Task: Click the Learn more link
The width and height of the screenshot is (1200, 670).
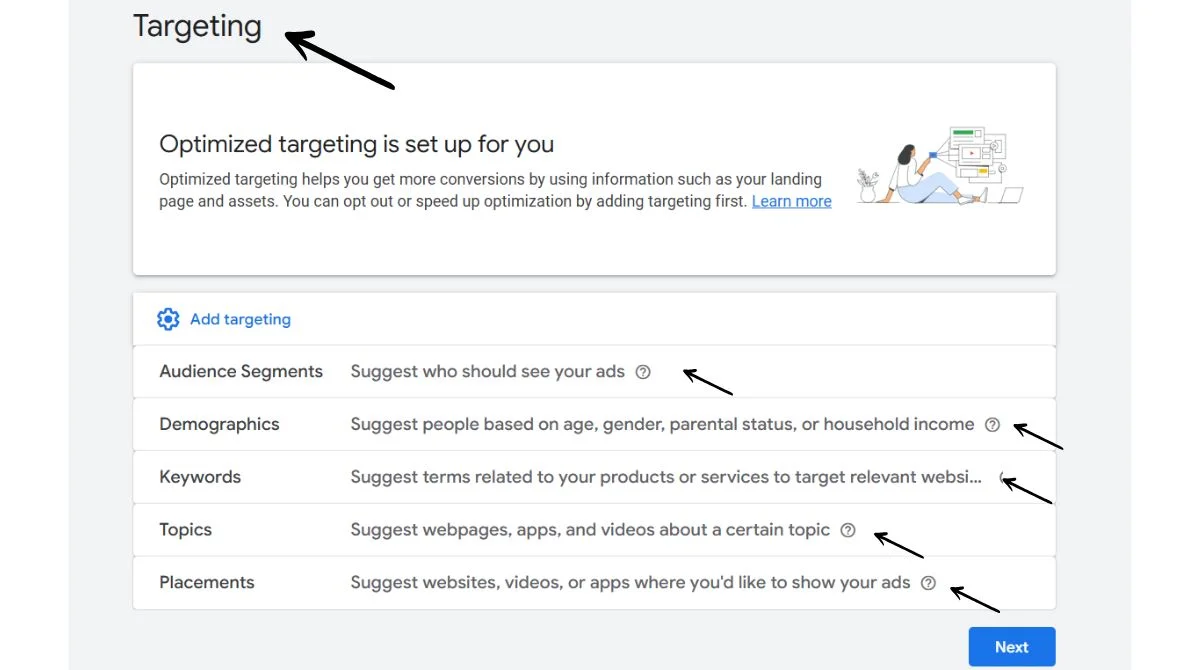Action: (x=791, y=201)
